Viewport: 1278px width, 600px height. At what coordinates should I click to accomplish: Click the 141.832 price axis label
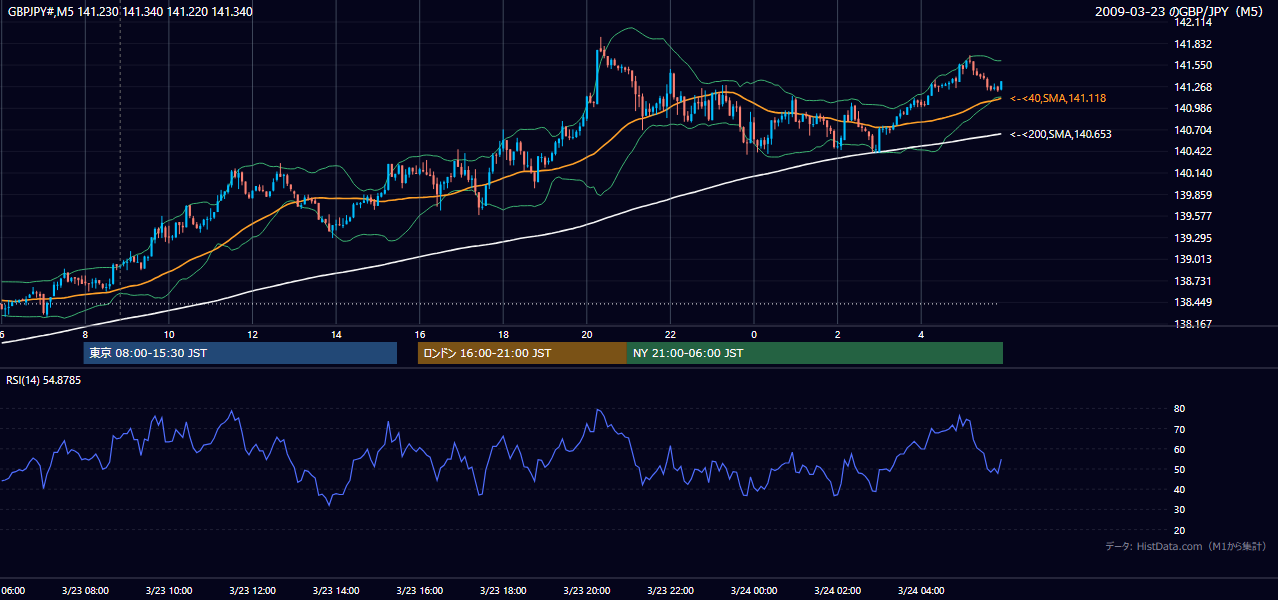tap(1193, 44)
